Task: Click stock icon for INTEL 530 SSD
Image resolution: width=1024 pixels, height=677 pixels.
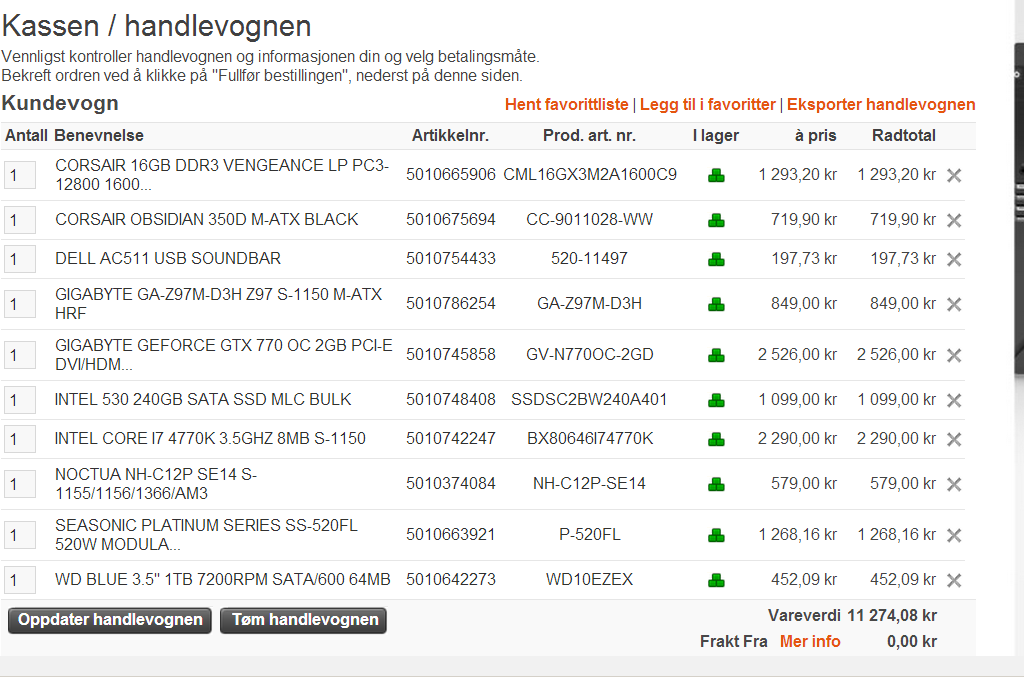Action: tap(716, 400)
